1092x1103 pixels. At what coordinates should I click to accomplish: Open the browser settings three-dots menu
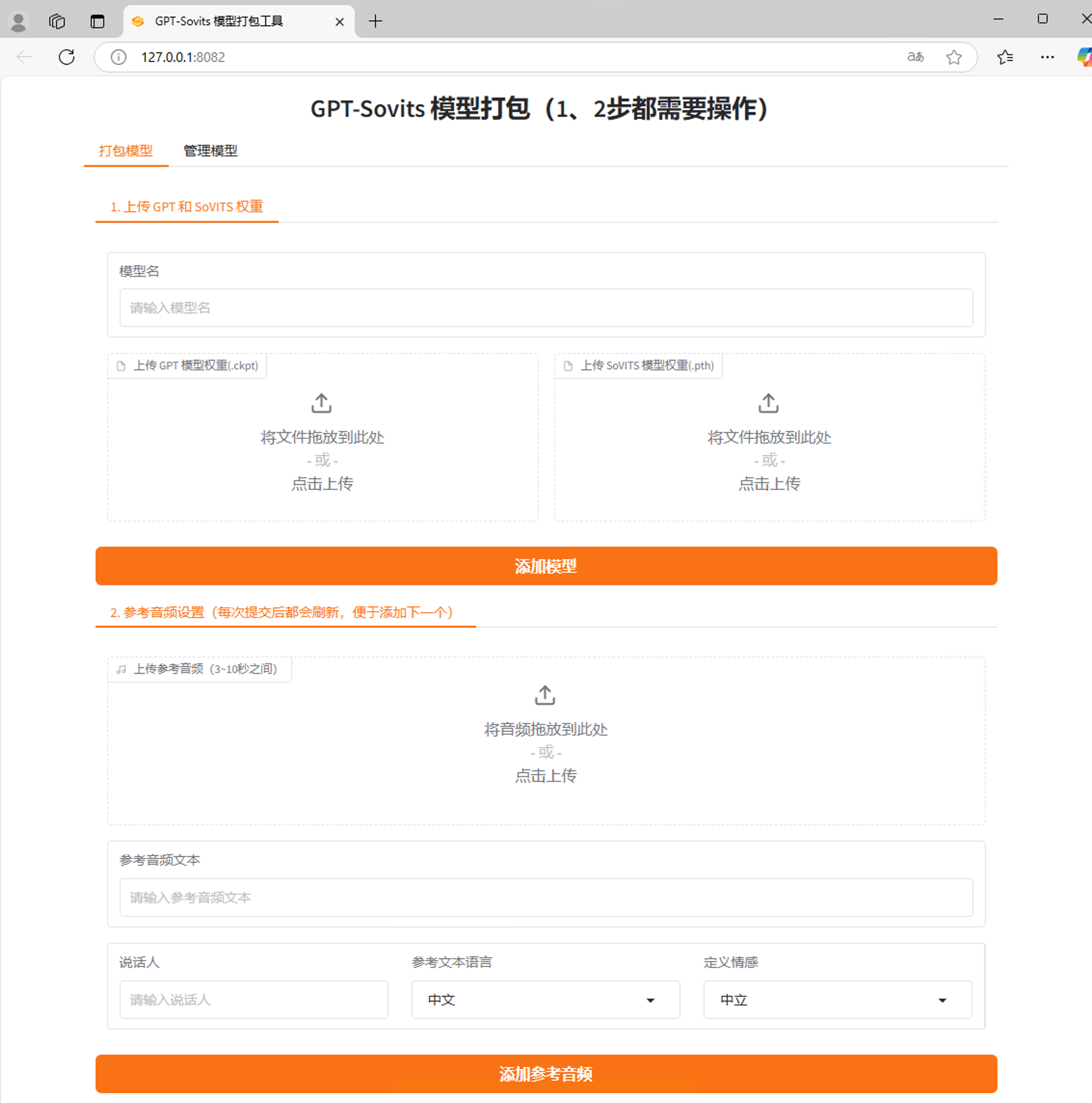click(1047, 57)
